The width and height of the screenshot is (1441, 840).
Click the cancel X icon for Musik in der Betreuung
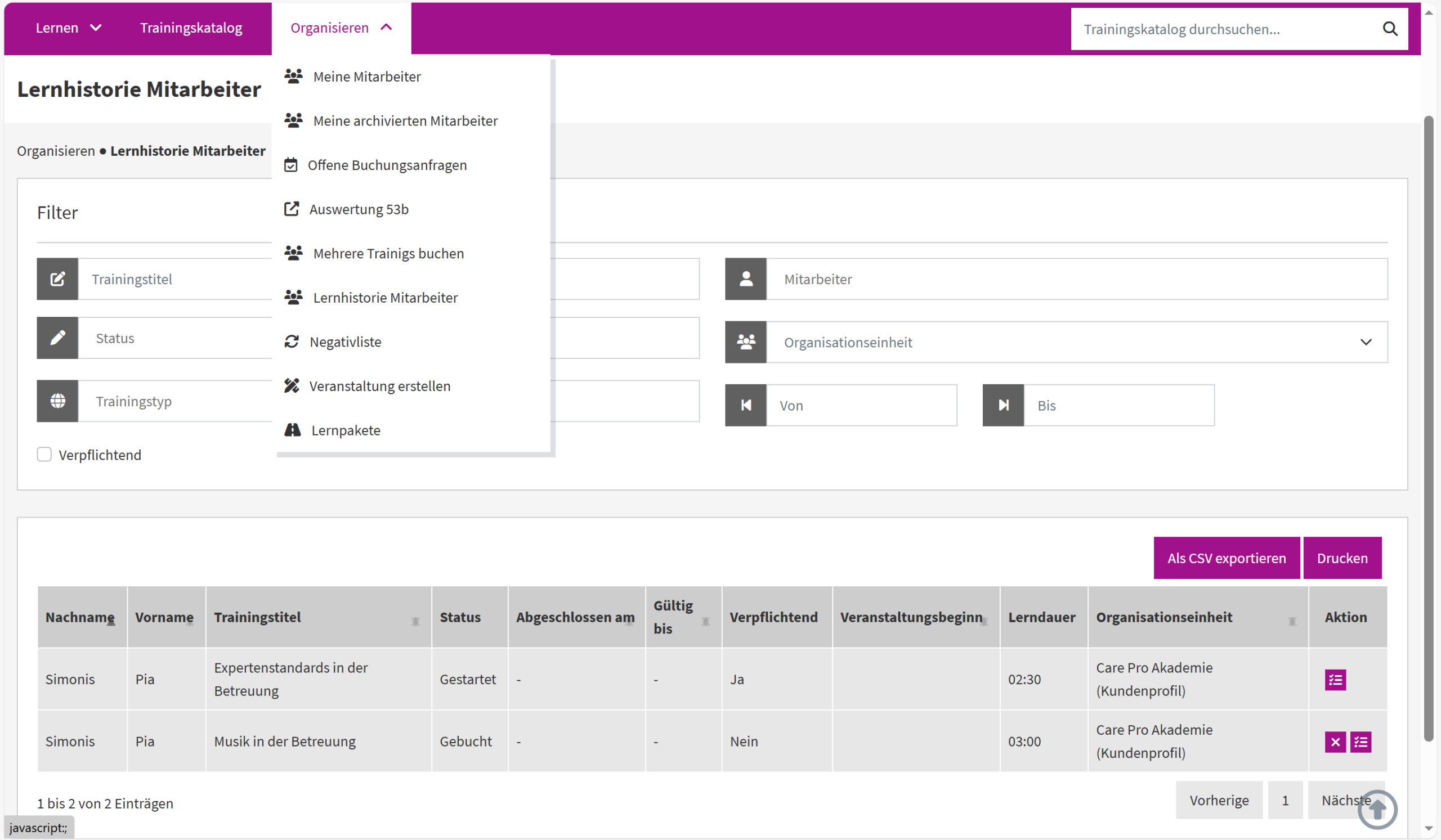click(1335, 742)
